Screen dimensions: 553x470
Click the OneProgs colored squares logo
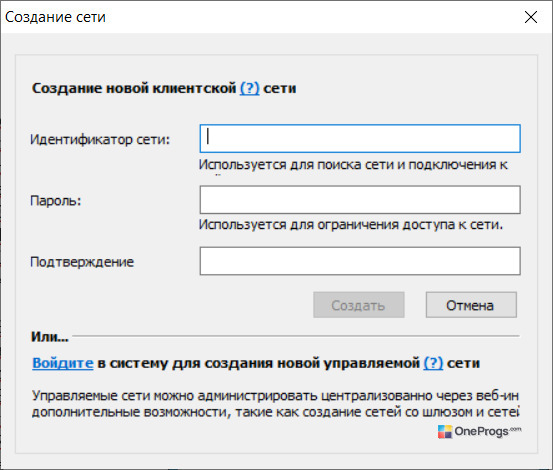click(x=445, y=432)
